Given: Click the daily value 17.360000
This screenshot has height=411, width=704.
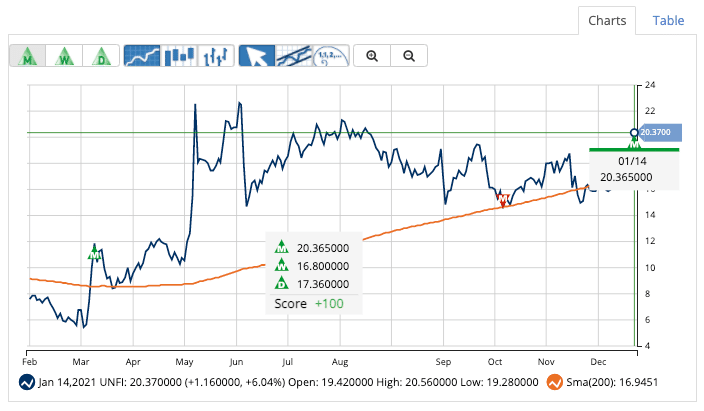Looking at the screenshot, I should (x=323, y=284).
